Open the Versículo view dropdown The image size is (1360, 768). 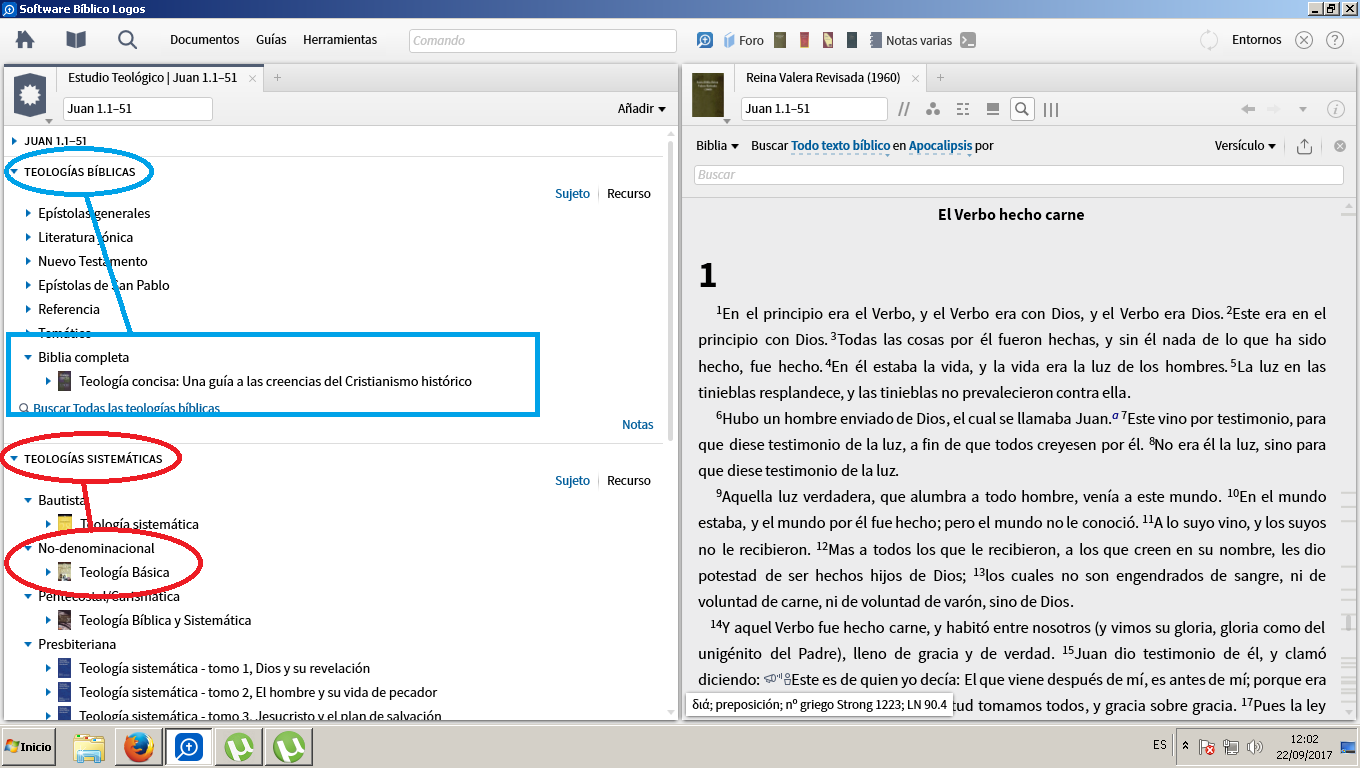pos(1245,145)
